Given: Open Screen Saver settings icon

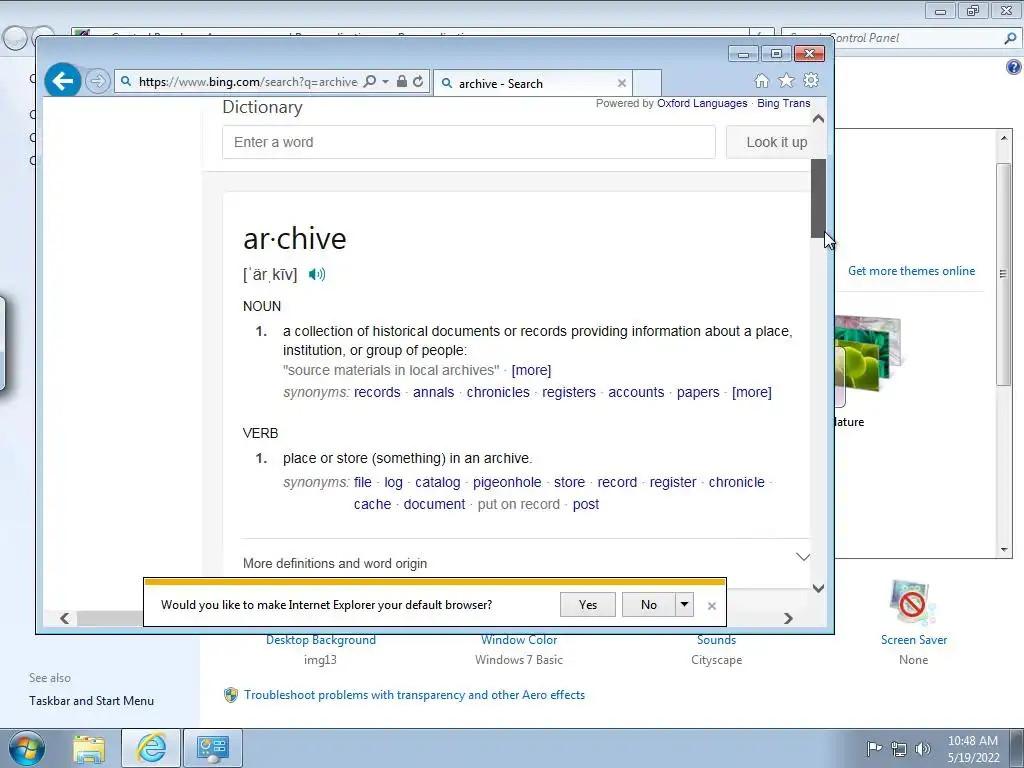Looking at the screenshot, I should point(913,603).
